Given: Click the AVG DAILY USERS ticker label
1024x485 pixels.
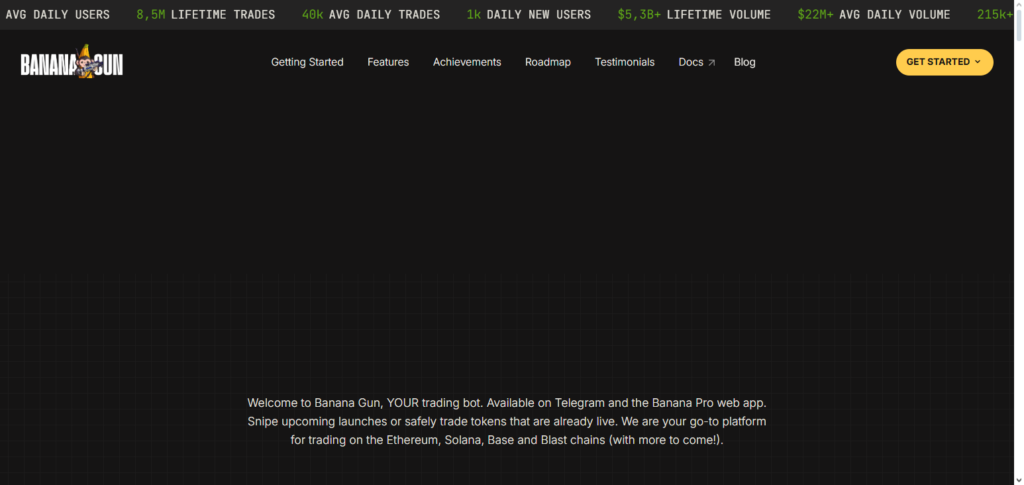Looking at the screenshot, I should point(57,15).
